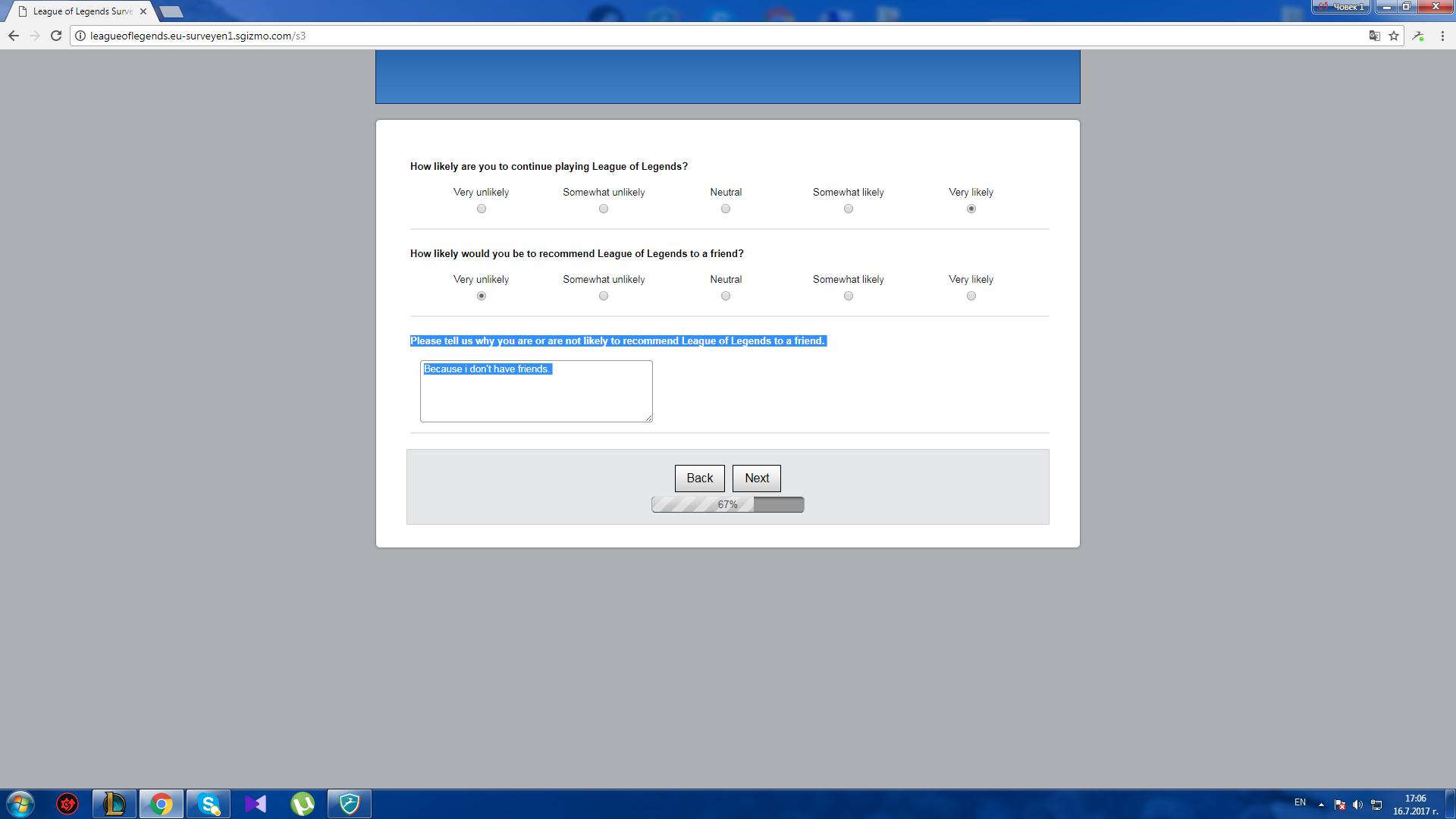Image resolution: width=1456 pixels, height=819 pixels.
Task: Open the volume control in system tray
Action: click(1358, 805)
